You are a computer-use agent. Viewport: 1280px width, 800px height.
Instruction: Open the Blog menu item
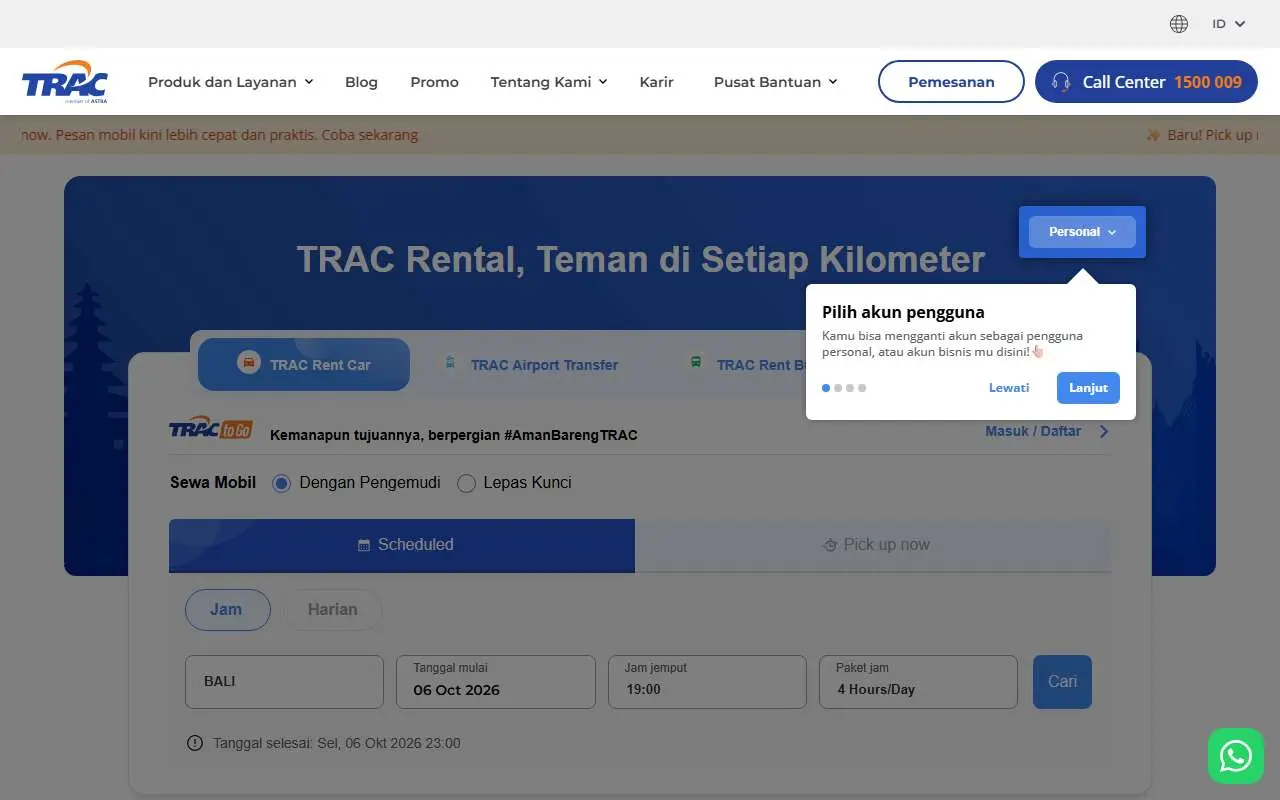(x=361, y=82)
